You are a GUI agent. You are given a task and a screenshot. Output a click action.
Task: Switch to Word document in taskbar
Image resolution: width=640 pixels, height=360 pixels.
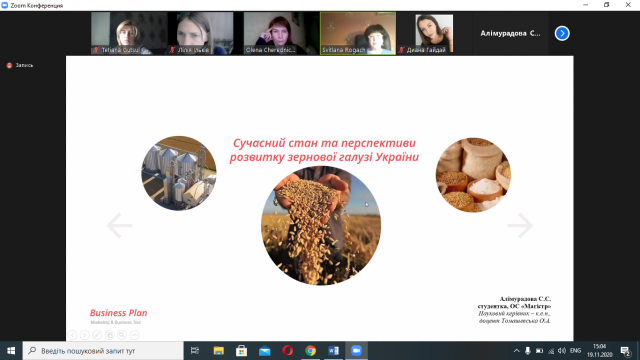tap(333, 351)
